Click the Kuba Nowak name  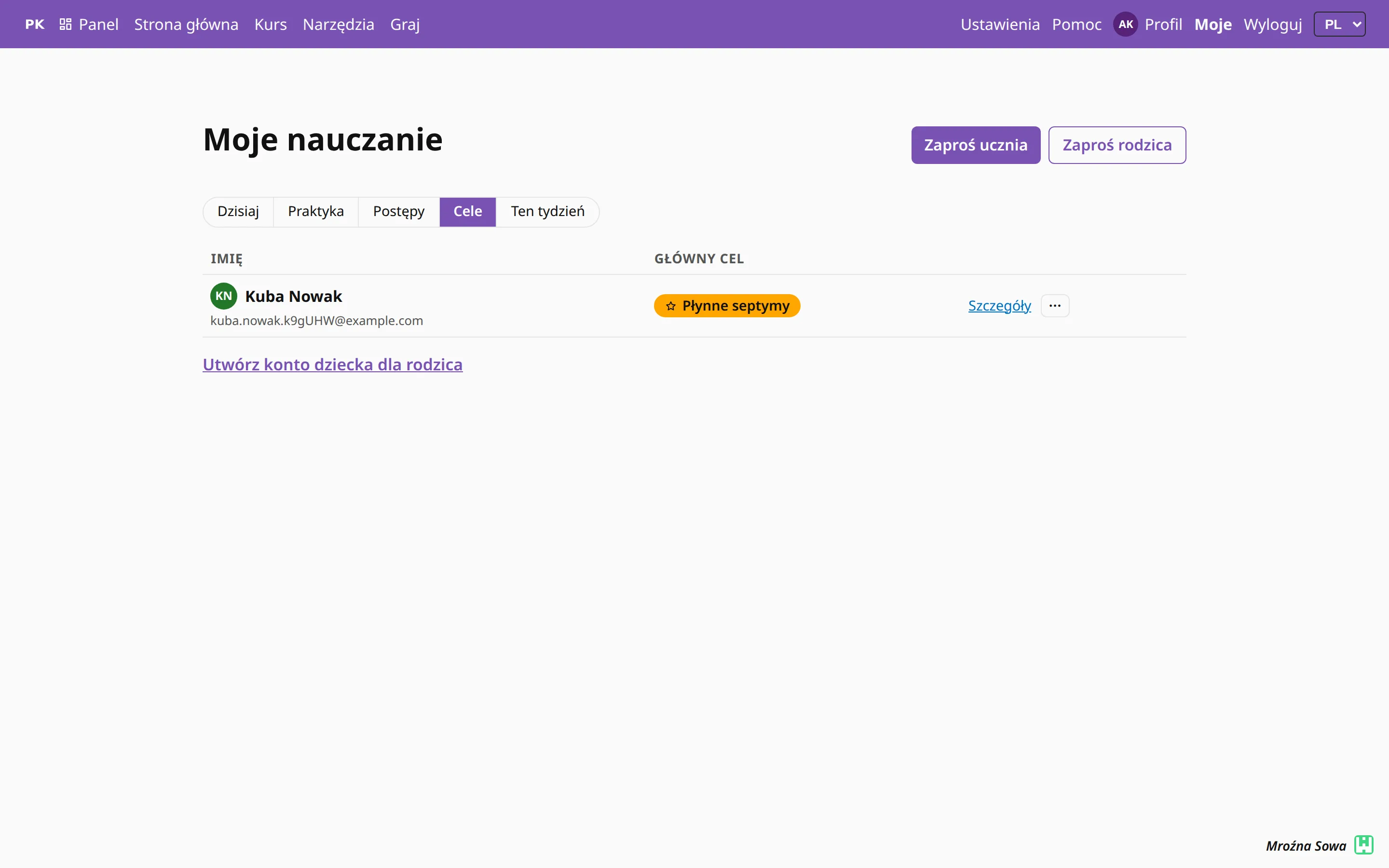[x=293, y=296]
